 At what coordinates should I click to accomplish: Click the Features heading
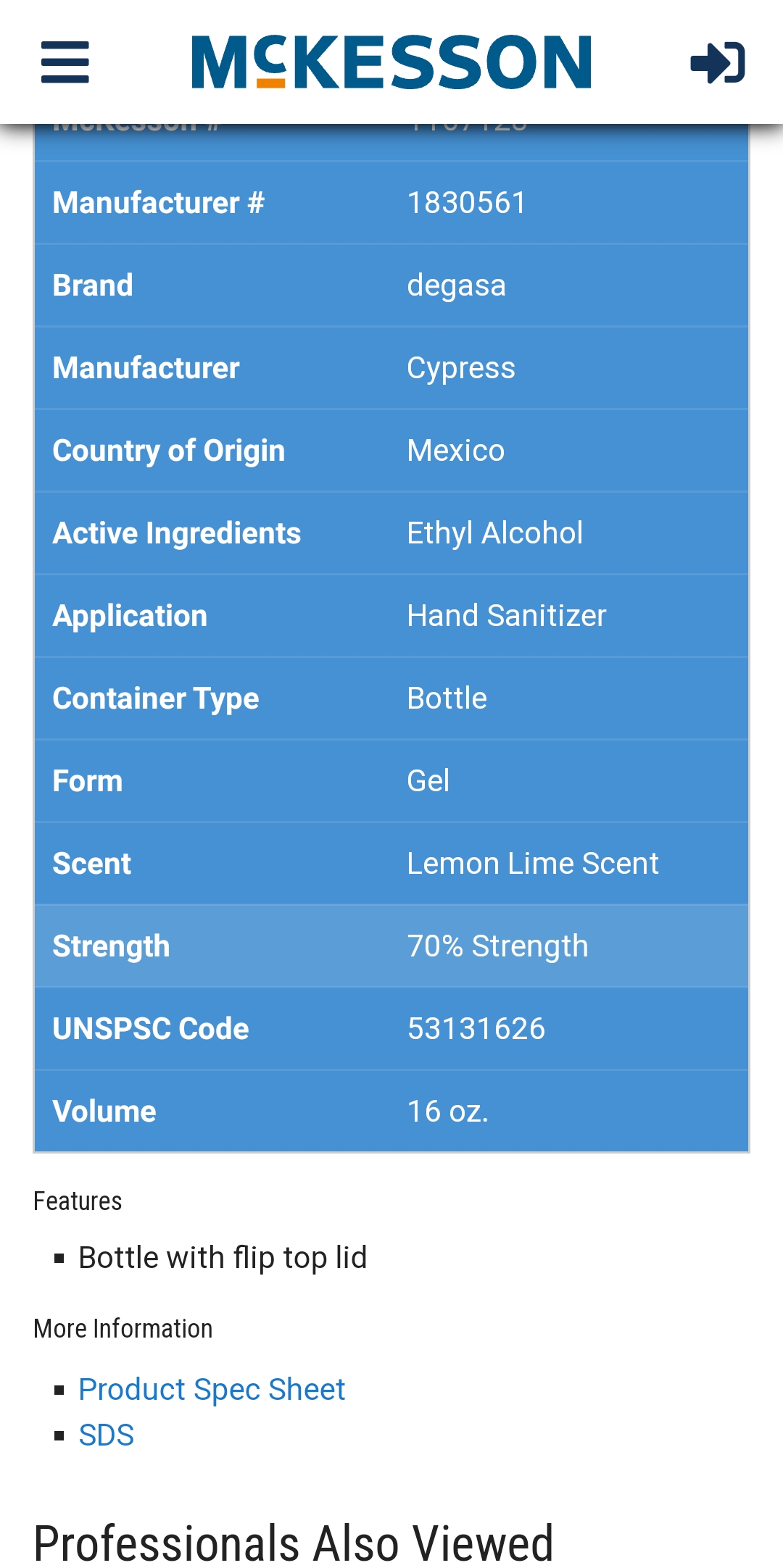click(x=78, y=1201)
